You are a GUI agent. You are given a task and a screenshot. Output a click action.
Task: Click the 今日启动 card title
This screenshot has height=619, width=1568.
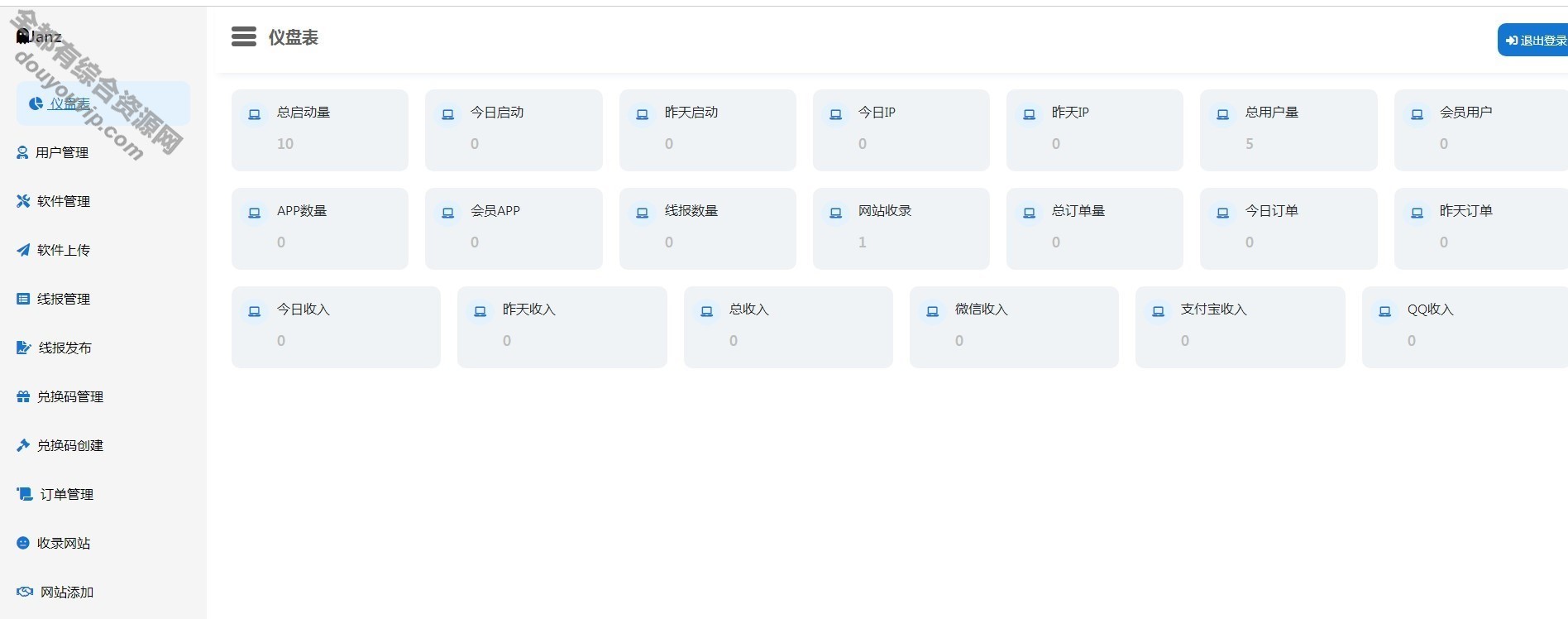click(x=497, y=112)
